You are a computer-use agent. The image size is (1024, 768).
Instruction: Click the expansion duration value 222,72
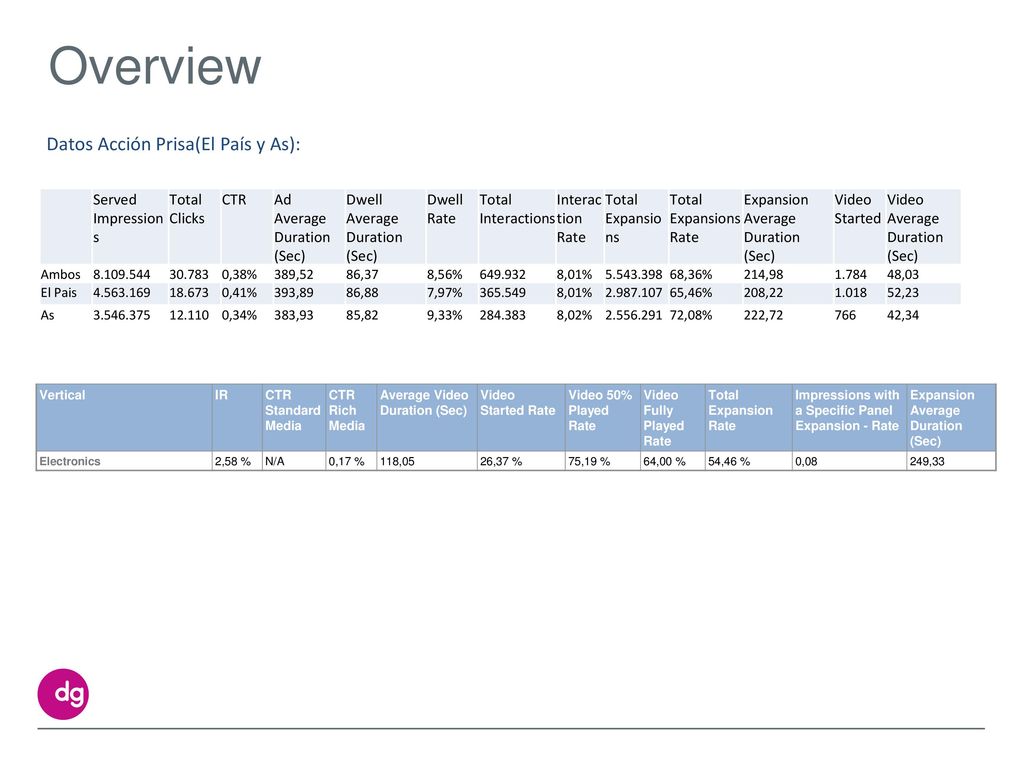pyautogui.click(x=763, y=315)
